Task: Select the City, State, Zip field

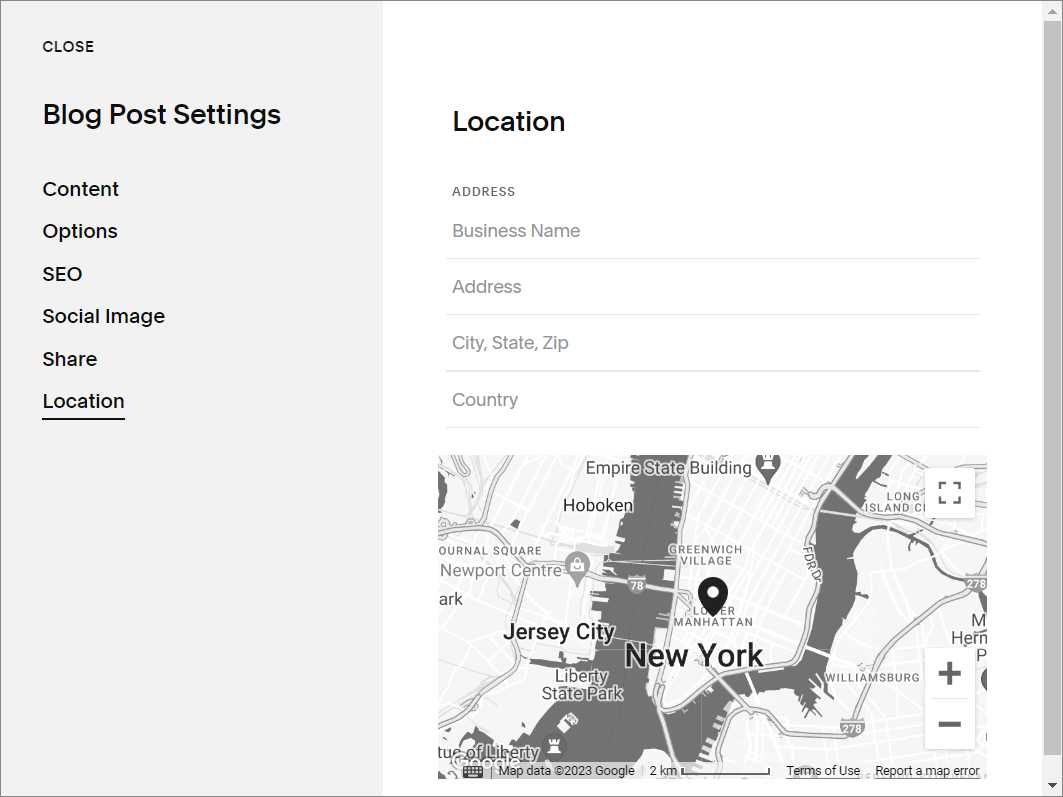Action: 712,343
